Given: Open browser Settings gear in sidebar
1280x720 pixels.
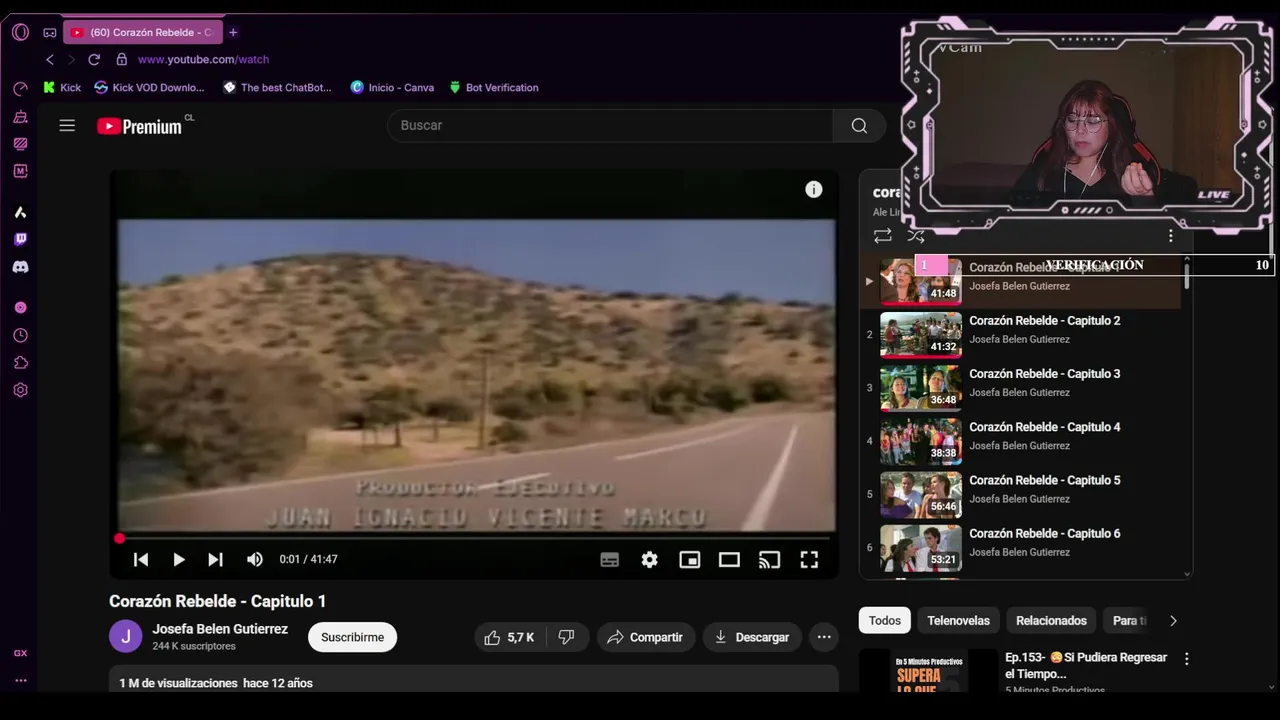Looking at the screenshot, I should [20, 390].
